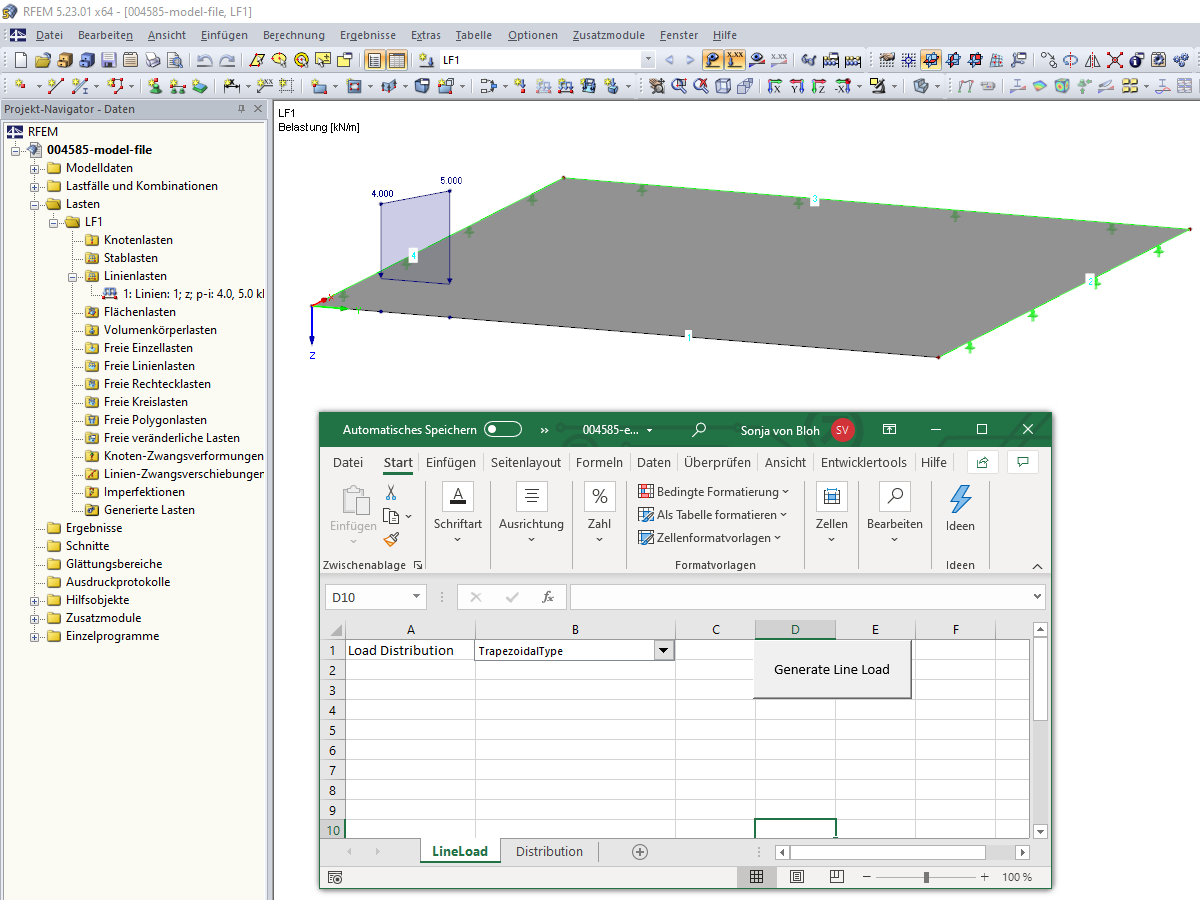
Task: Set view against X direction
Action: (x=842, y=86)
